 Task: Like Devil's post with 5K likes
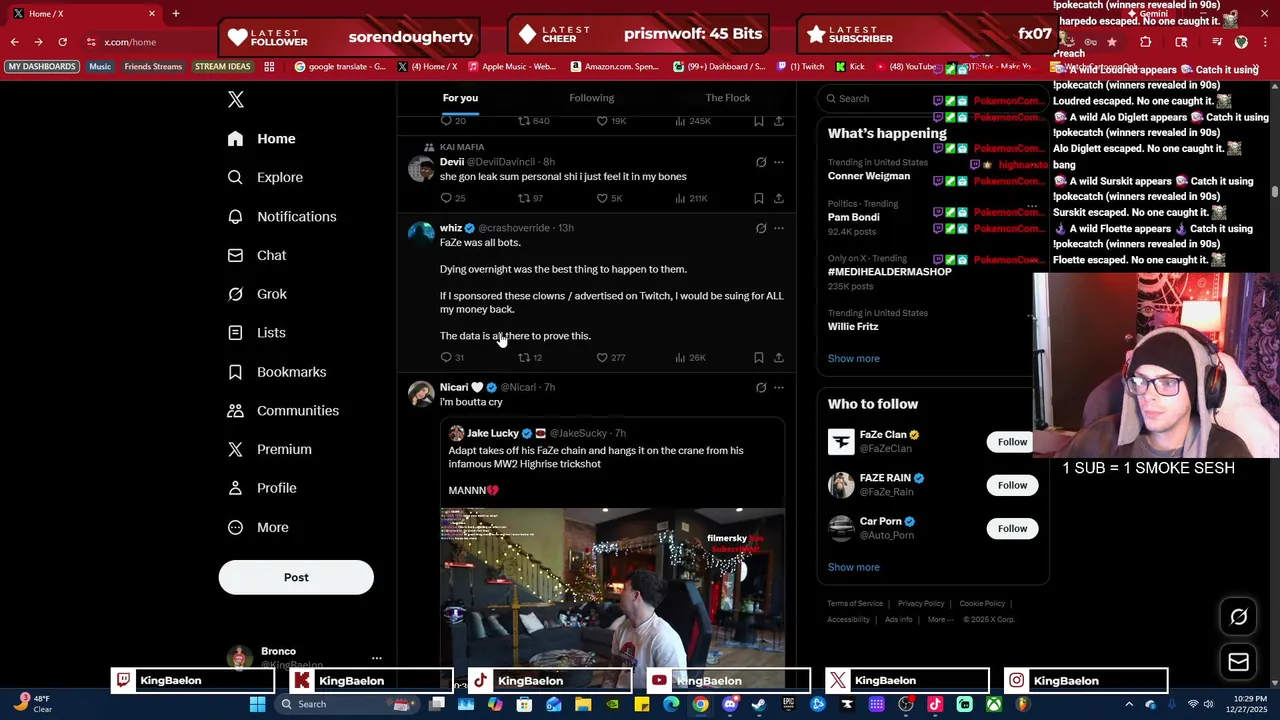609,198
